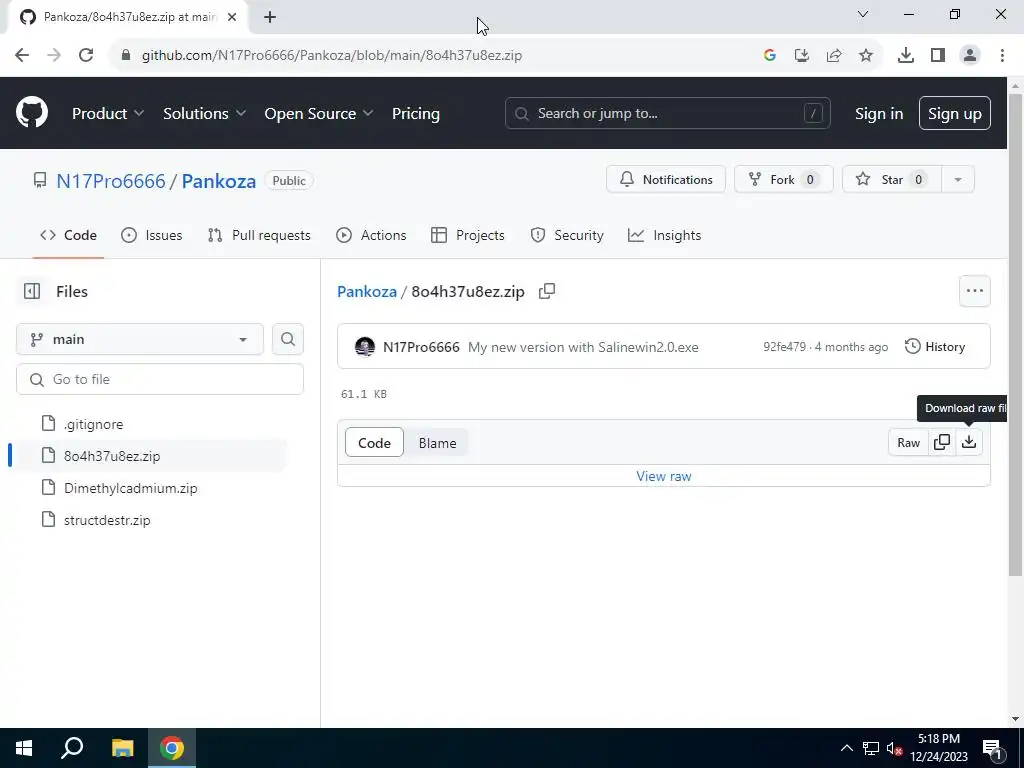Select the Code view toggle

[374, 443]
